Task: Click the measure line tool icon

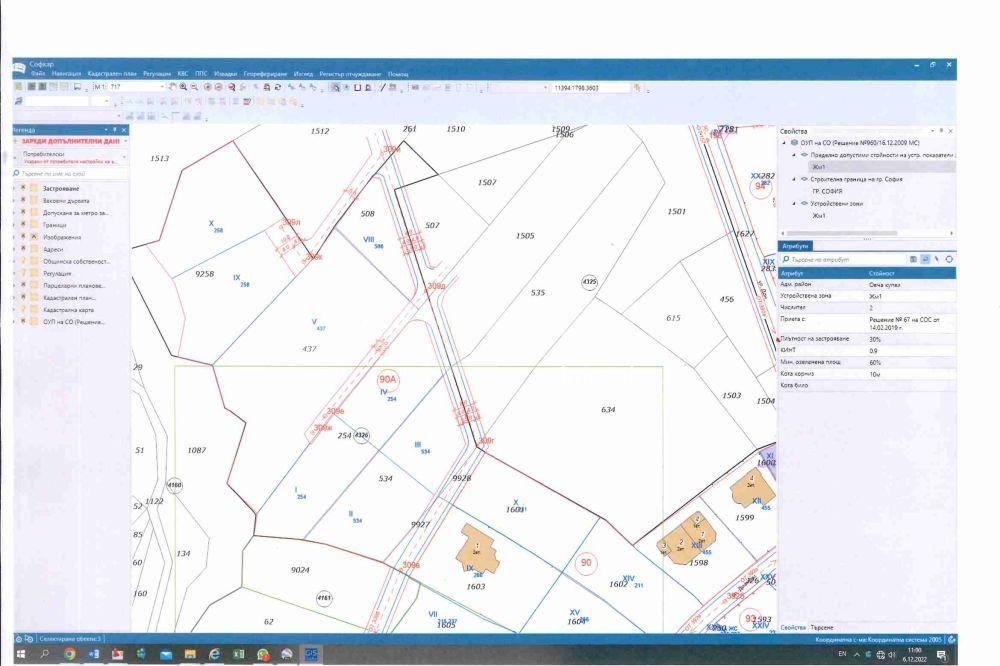Action: click(x=381, y=87)
